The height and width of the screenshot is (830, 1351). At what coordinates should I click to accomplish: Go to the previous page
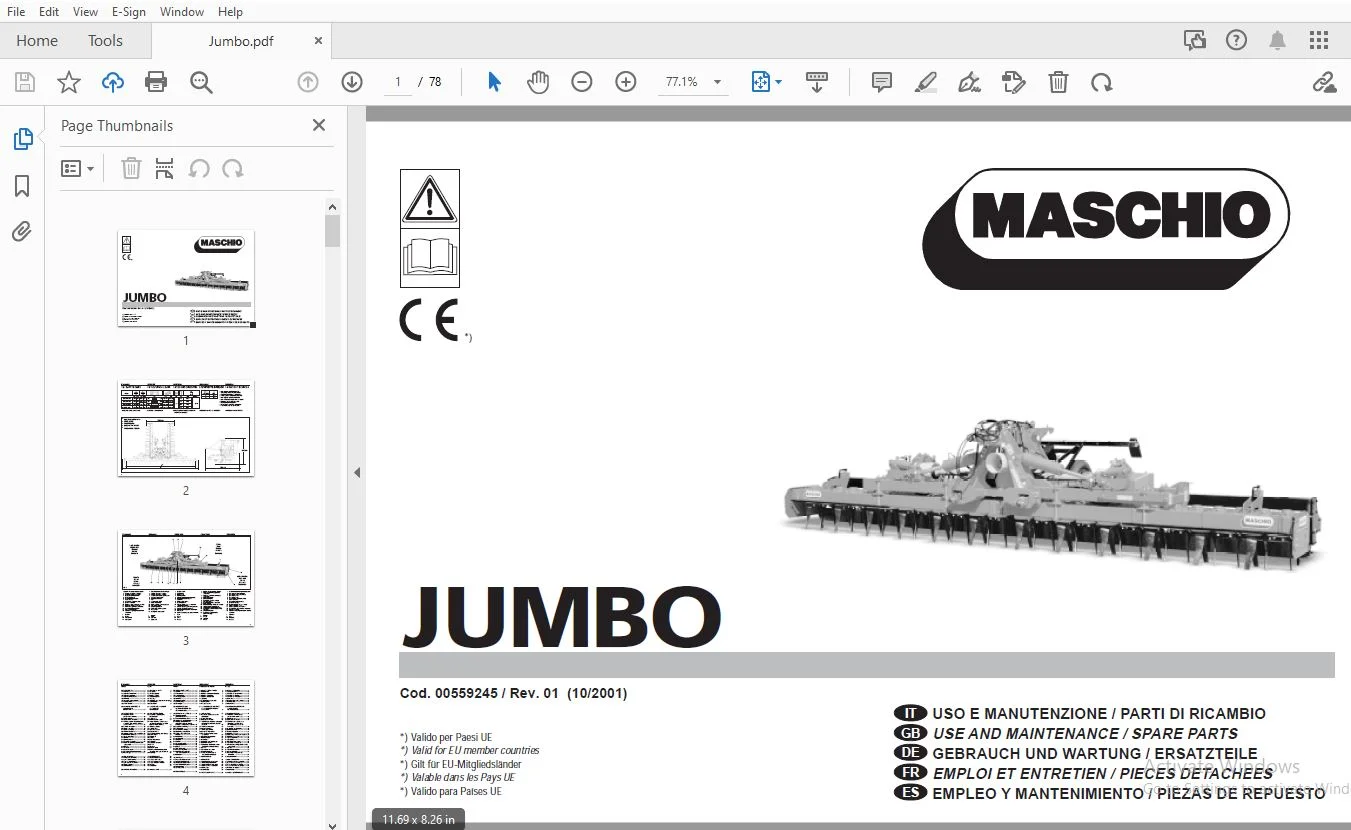(x=308, y=82)
